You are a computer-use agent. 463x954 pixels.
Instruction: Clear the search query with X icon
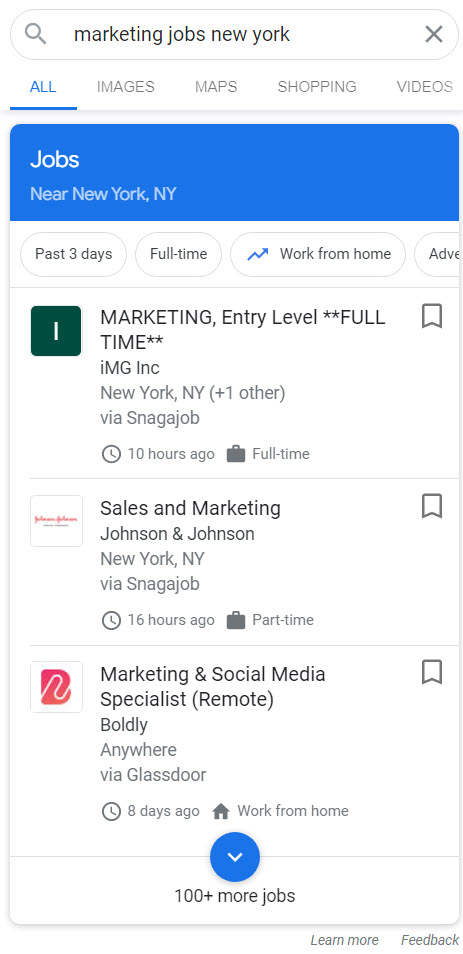pyautogui.click(x=434, y=35)
